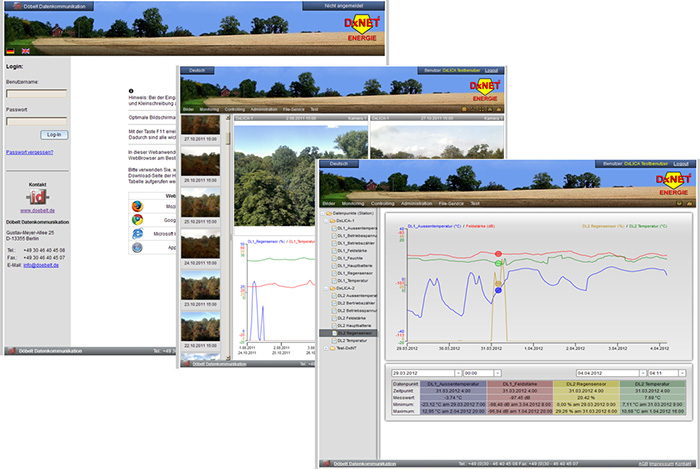Click blue DL1_Aussentemperatur table header cell
Viewport: 700px width, 469px height.
(453, 384)
